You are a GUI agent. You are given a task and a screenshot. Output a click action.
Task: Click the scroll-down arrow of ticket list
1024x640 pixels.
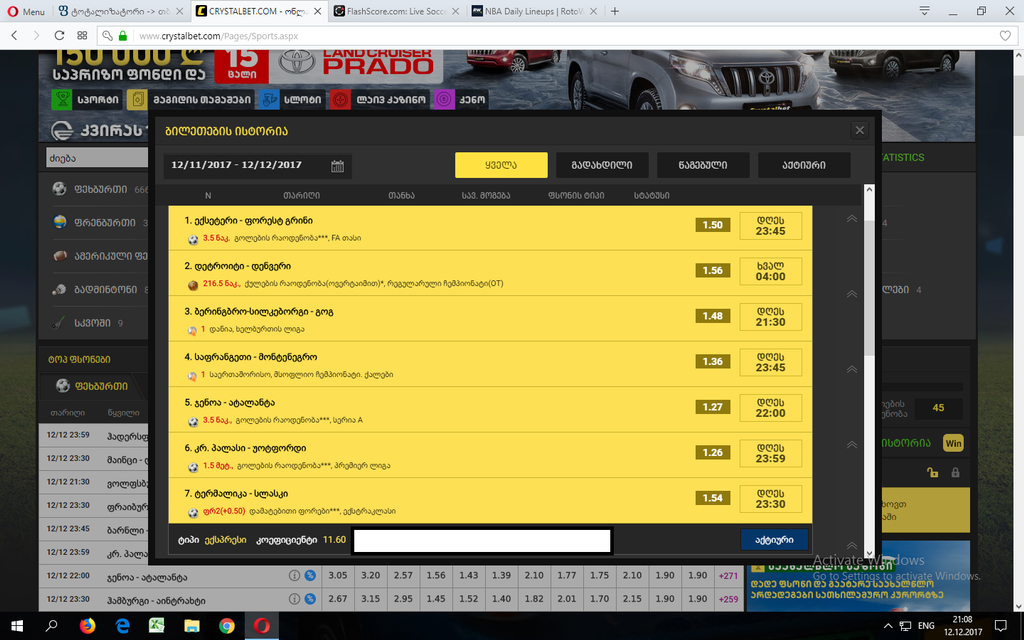pyautogui.click(x=869, y=554)
